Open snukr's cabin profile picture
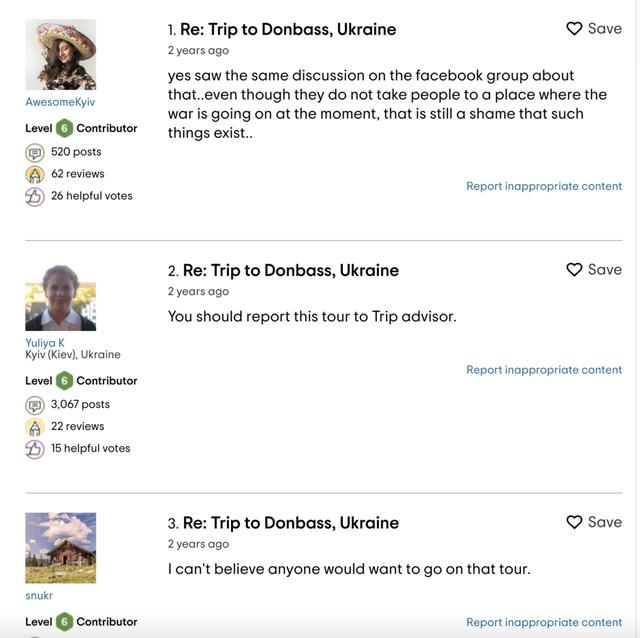Image resolution: width=640 pixels, height=638 pixels. click(60, 548)
